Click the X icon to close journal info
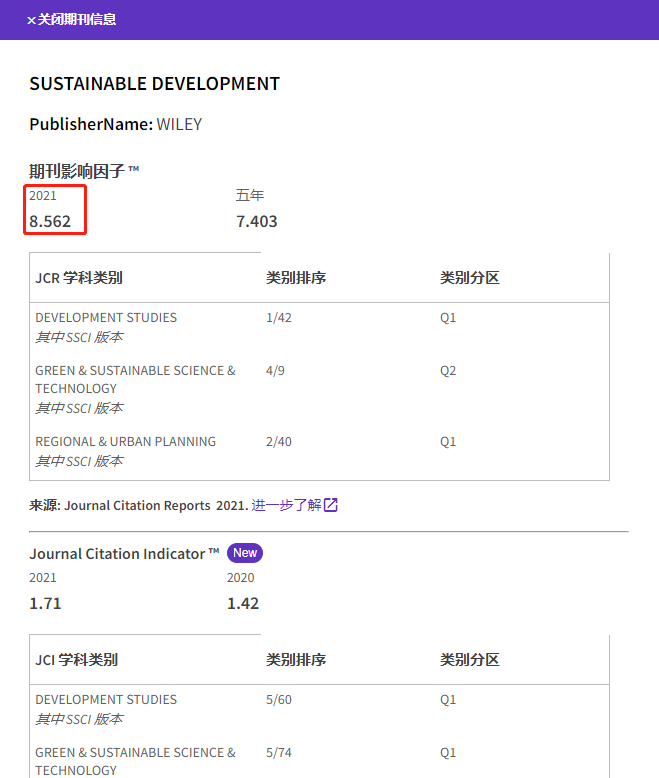Screen dimensions: 659x778 pyautogui.click(x=31, y=20)
